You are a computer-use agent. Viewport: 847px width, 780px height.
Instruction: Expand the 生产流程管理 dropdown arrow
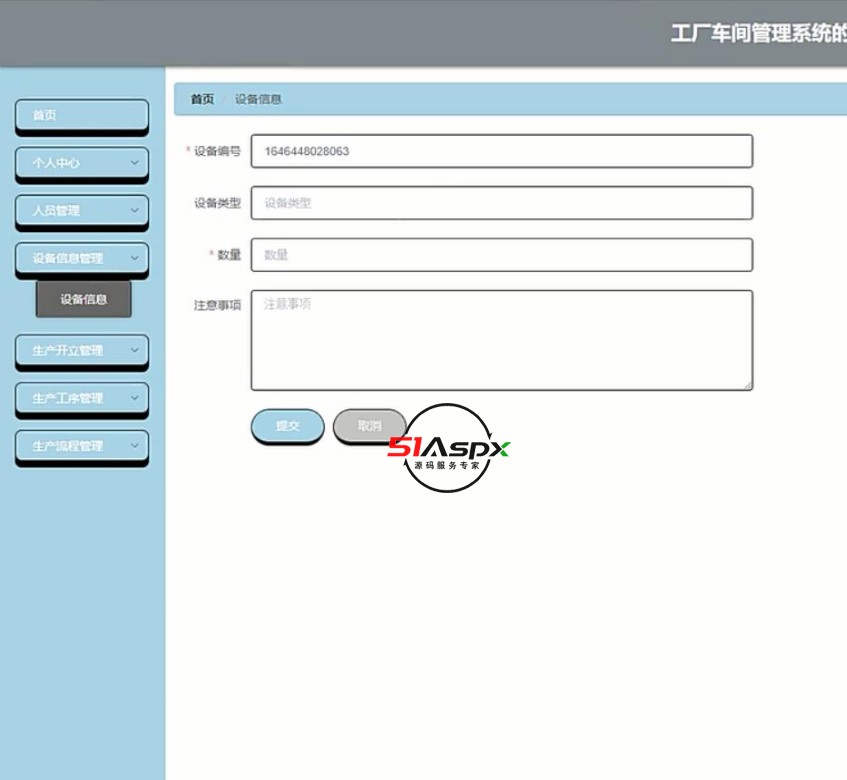(x=133, y=446)
